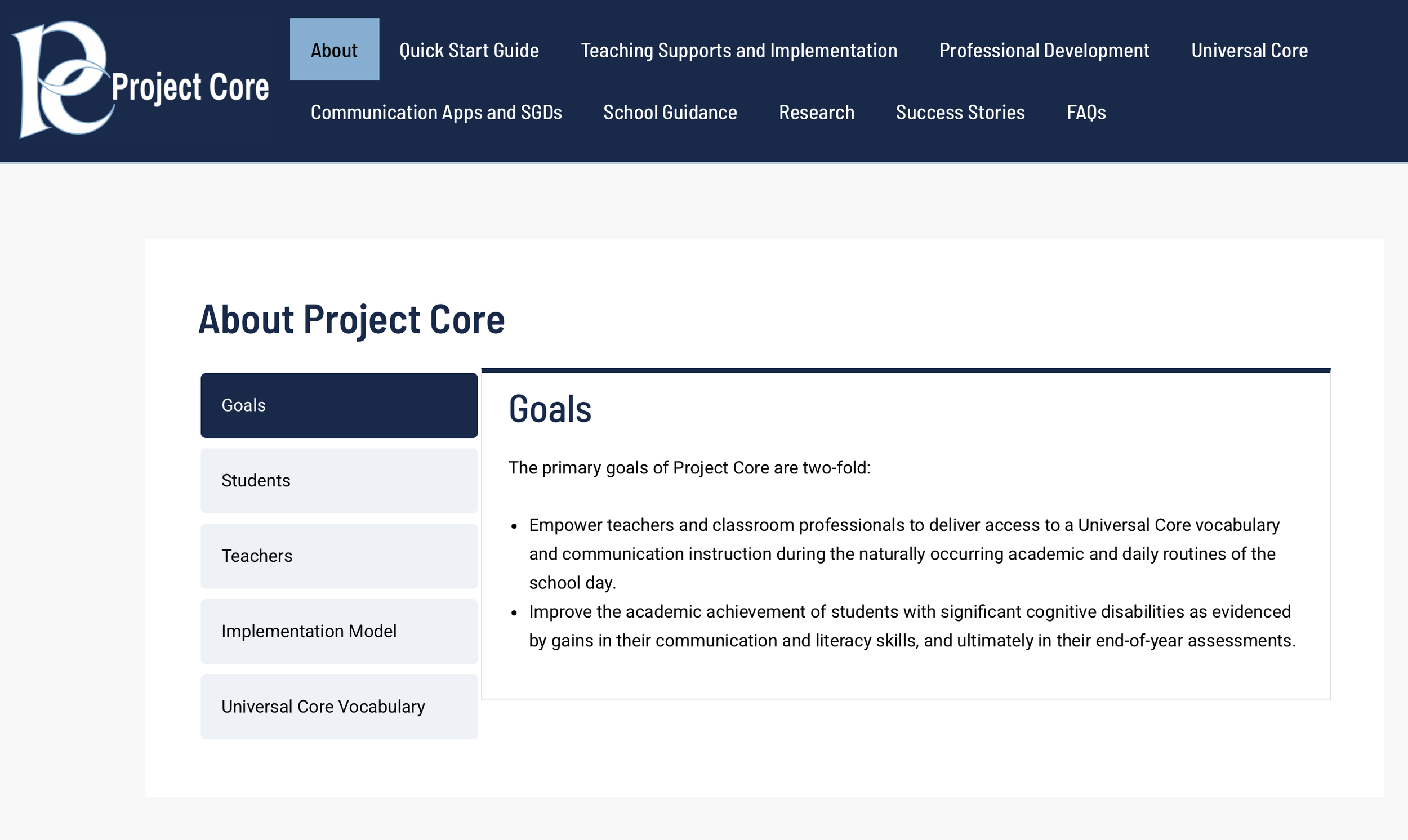
Task: Switch to the Teachers tab
Action: click(338, 556)
